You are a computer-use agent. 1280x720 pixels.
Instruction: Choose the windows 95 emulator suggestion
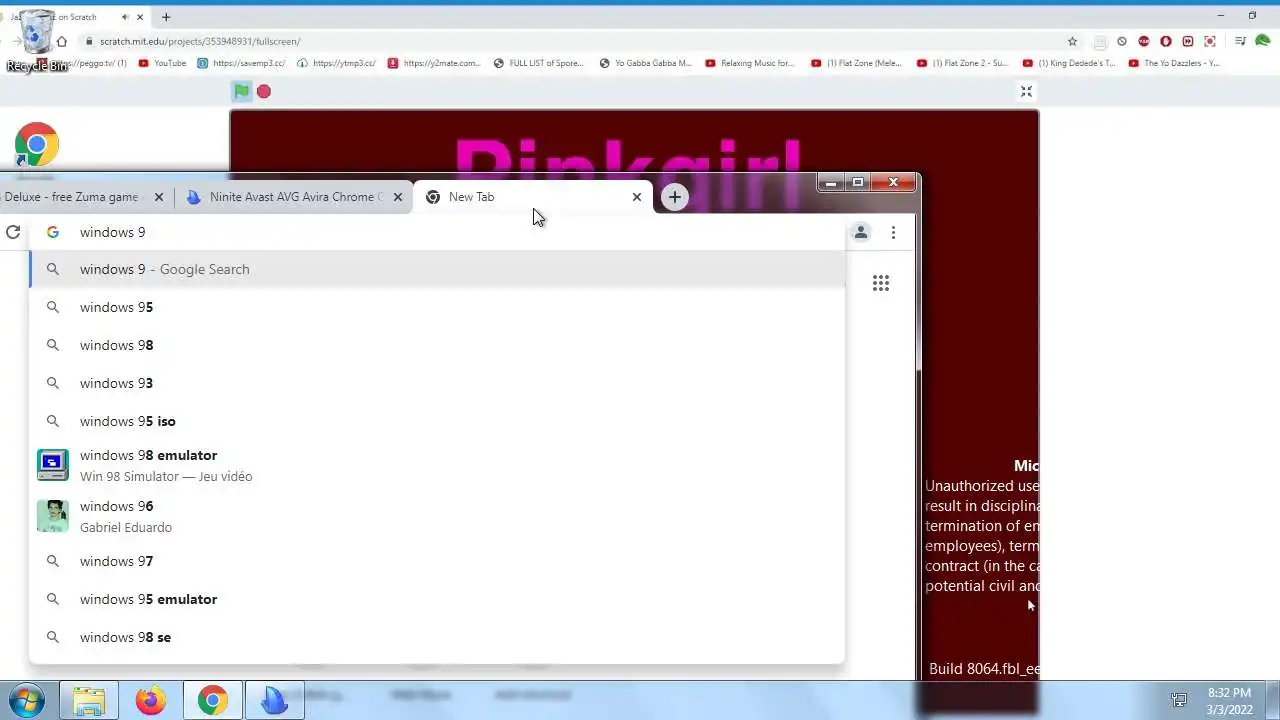tap(437, 599)
